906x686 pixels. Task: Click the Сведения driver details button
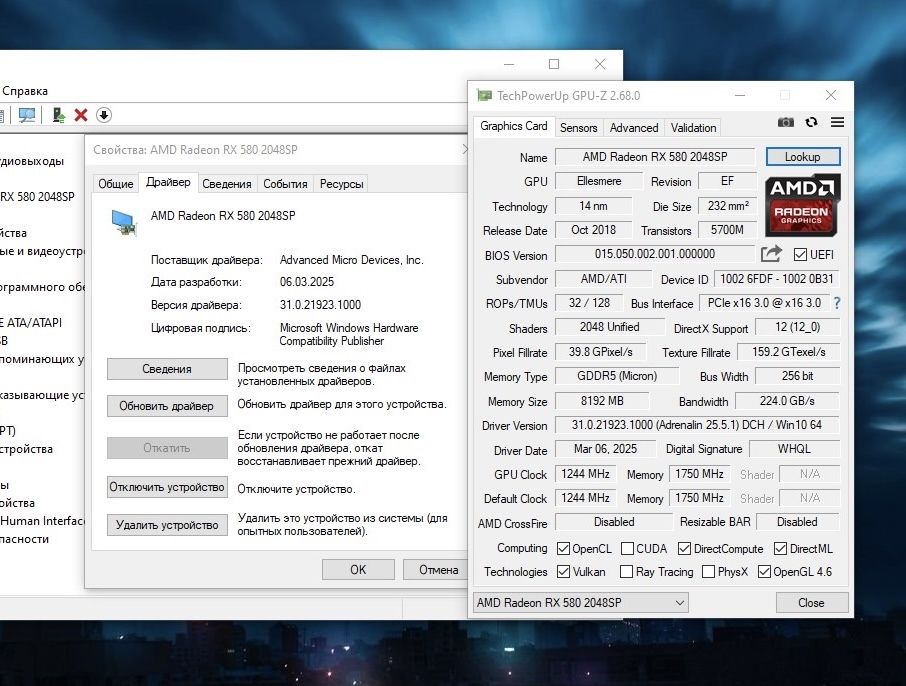tap(167, 369)
